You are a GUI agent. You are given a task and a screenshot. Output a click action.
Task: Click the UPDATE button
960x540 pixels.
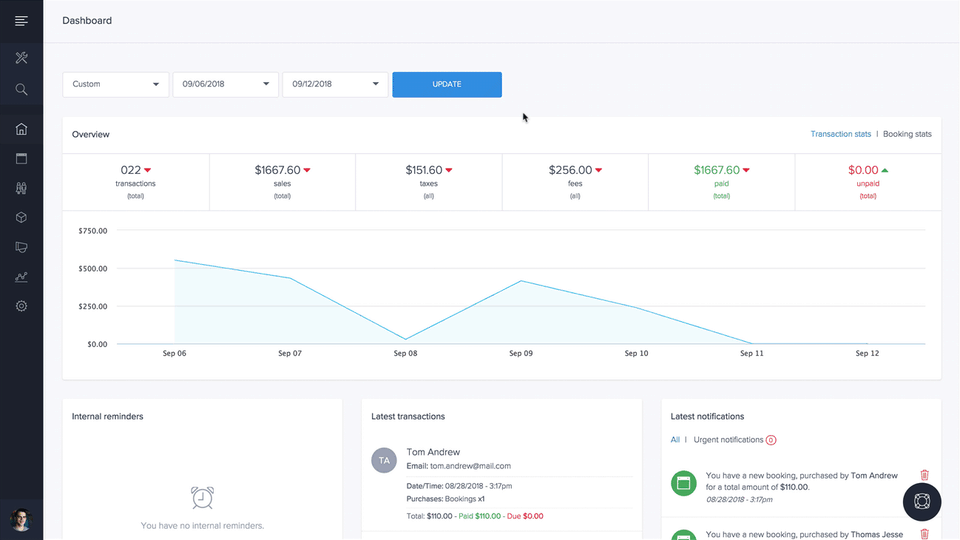[447, 84]
